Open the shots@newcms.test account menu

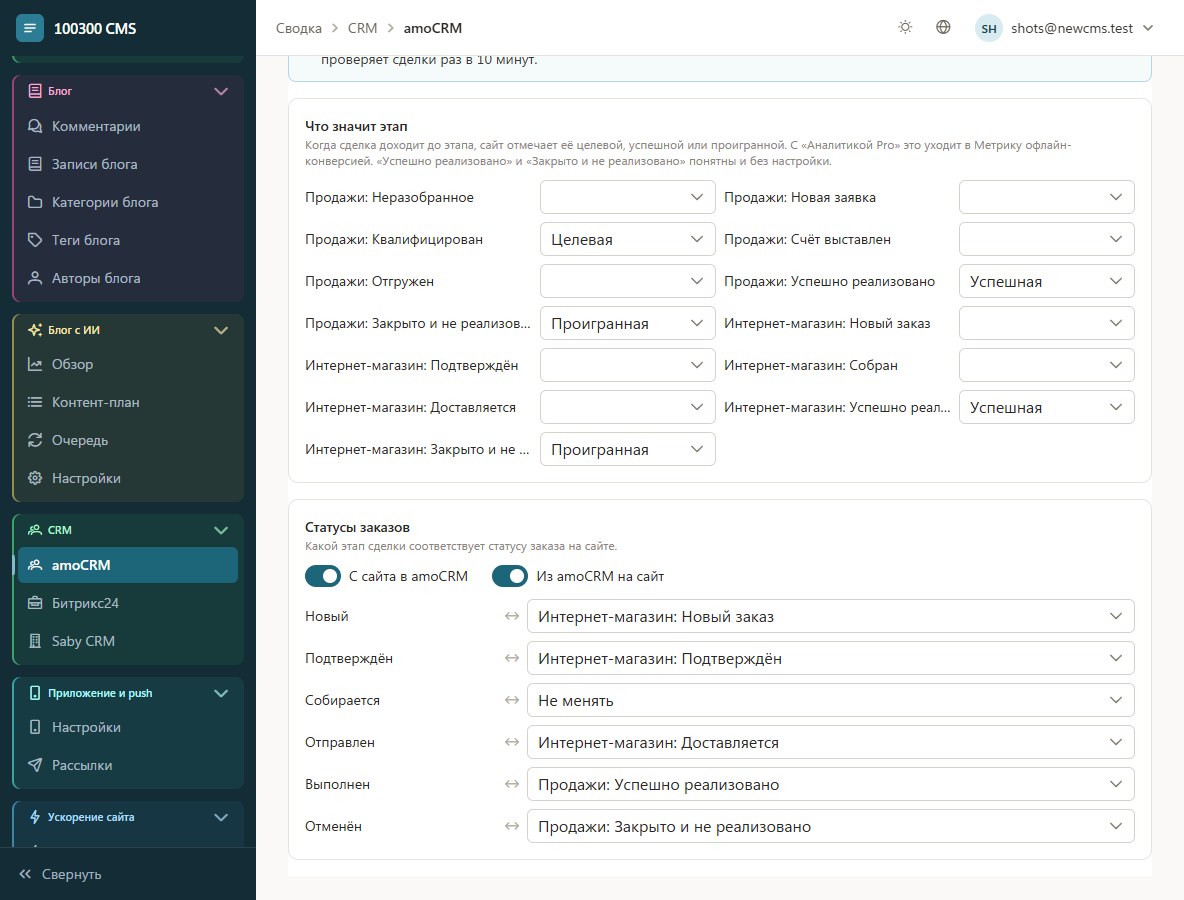(1065, 28)
